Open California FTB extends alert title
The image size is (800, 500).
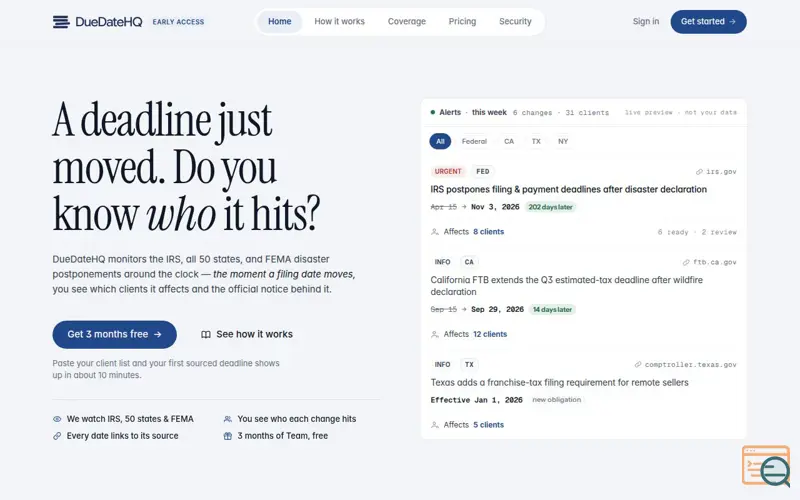(x=566, y=286)
